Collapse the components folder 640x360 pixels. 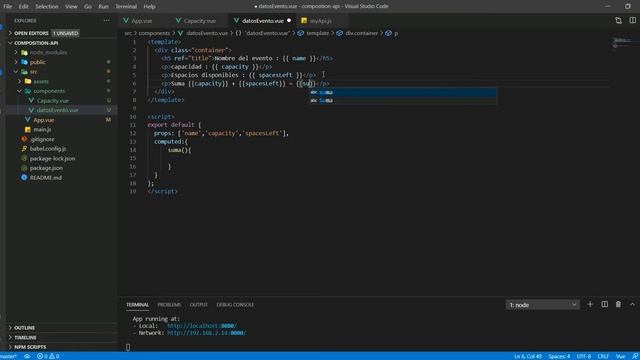pyautogui.click(x=49, y=91)
